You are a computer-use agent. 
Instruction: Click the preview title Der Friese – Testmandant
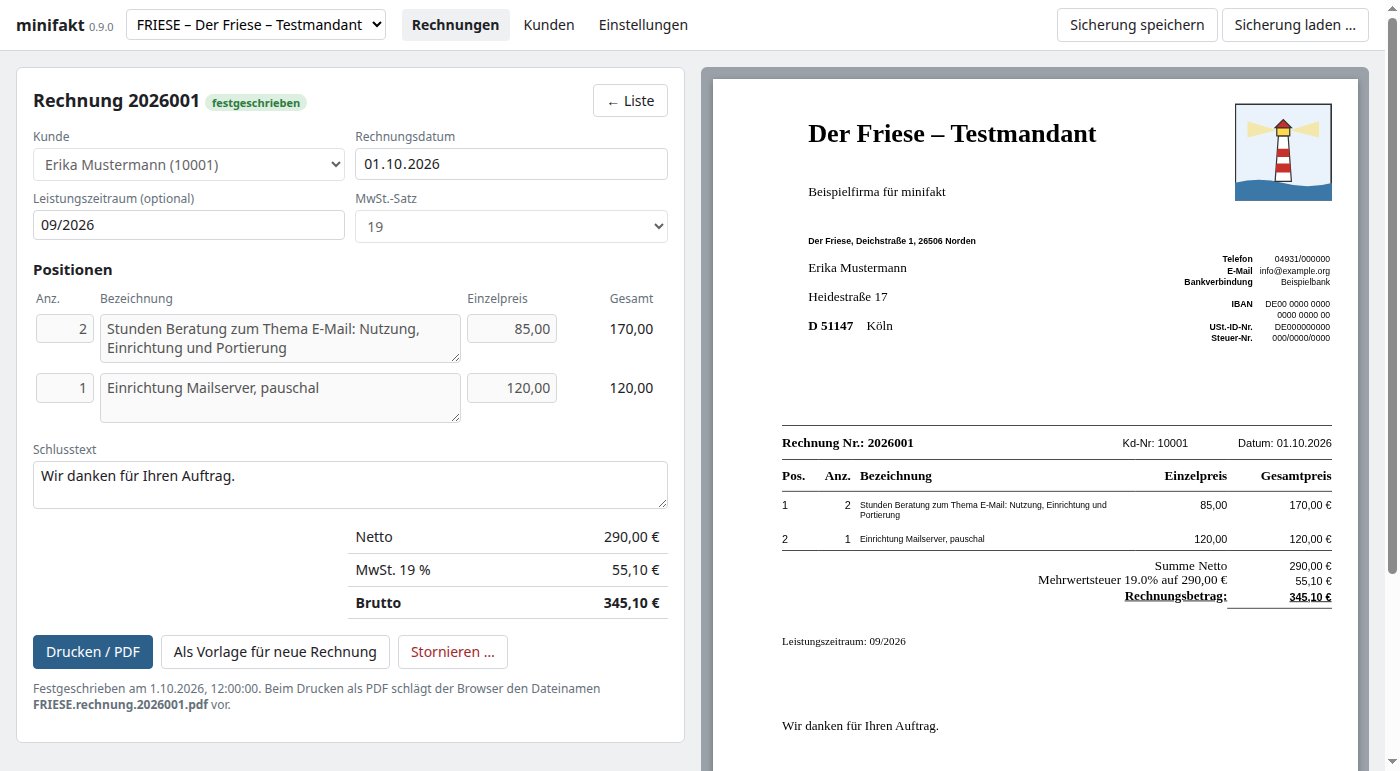tap(952, 133)
